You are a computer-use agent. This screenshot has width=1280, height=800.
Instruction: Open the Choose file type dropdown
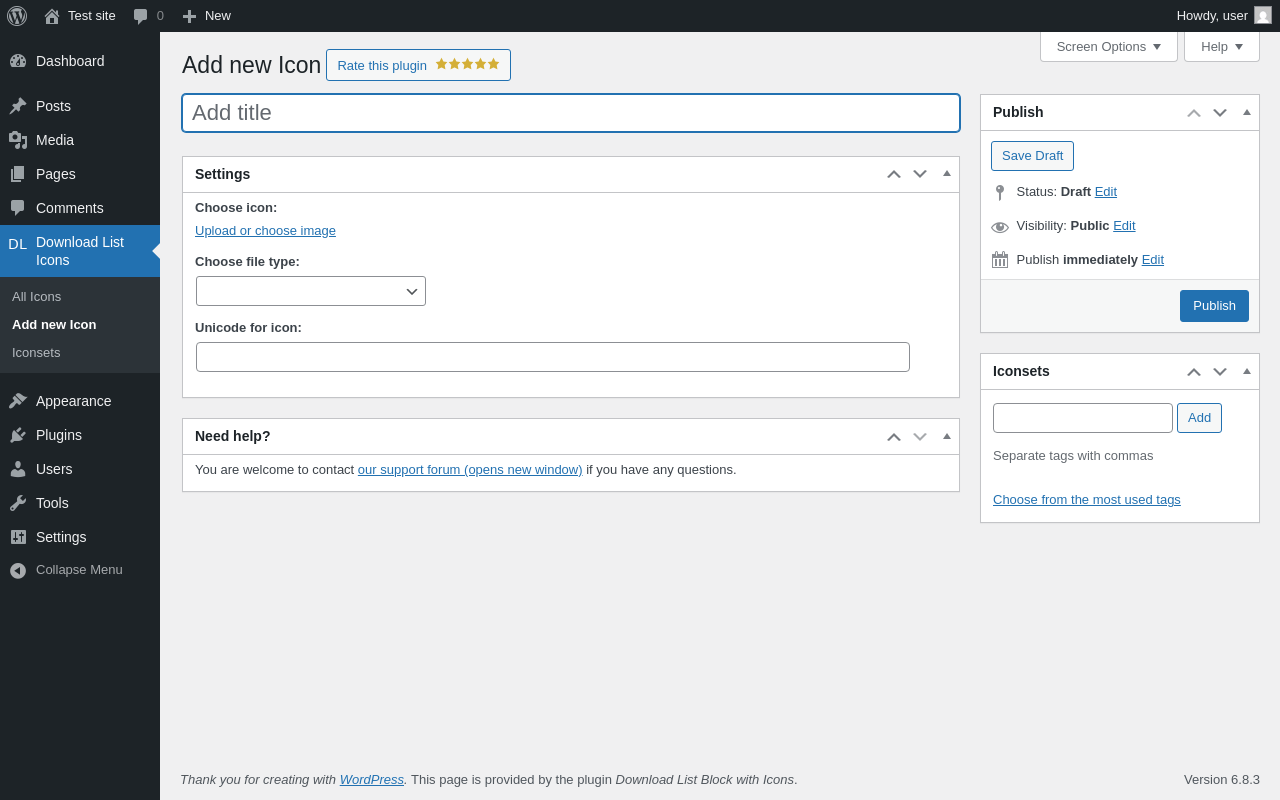[311, 291]
